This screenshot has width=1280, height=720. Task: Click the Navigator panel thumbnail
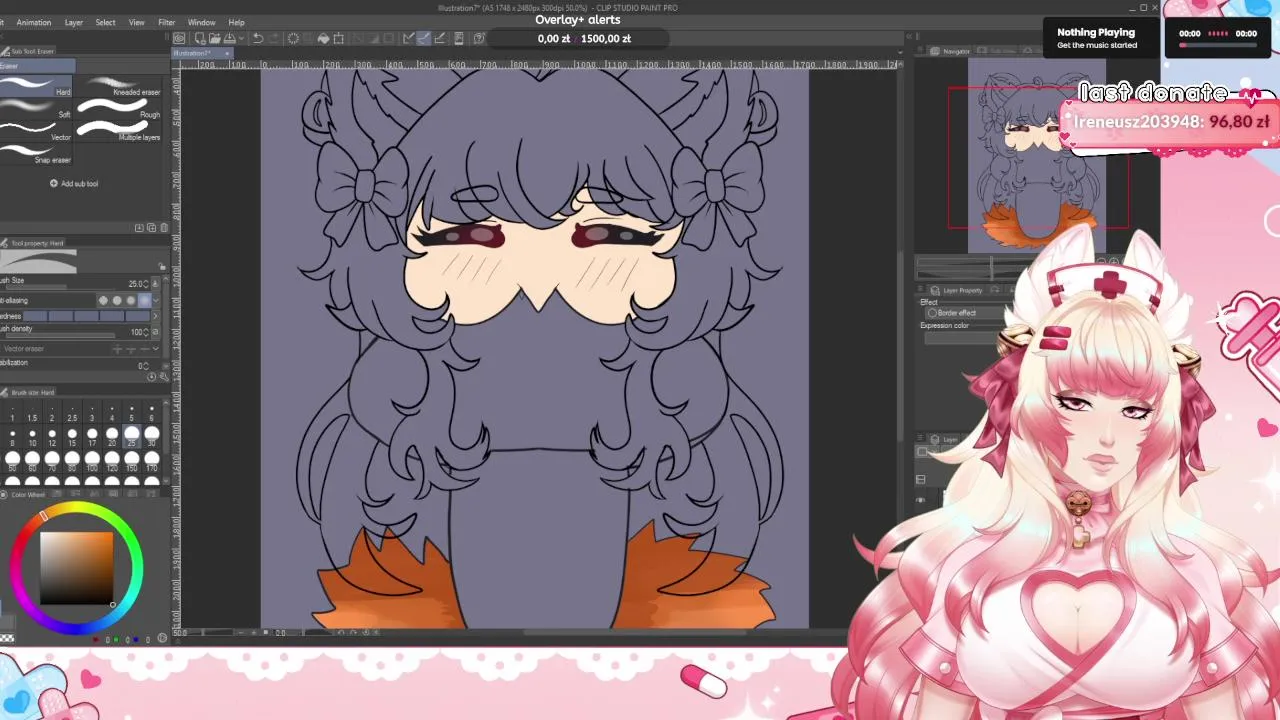coord(1037,155)
